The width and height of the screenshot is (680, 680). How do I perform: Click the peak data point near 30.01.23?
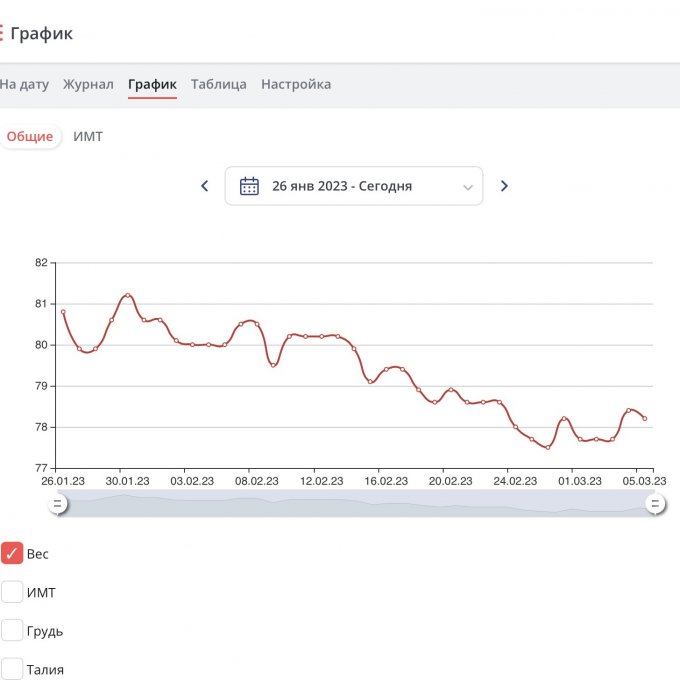tap(128, 295)
